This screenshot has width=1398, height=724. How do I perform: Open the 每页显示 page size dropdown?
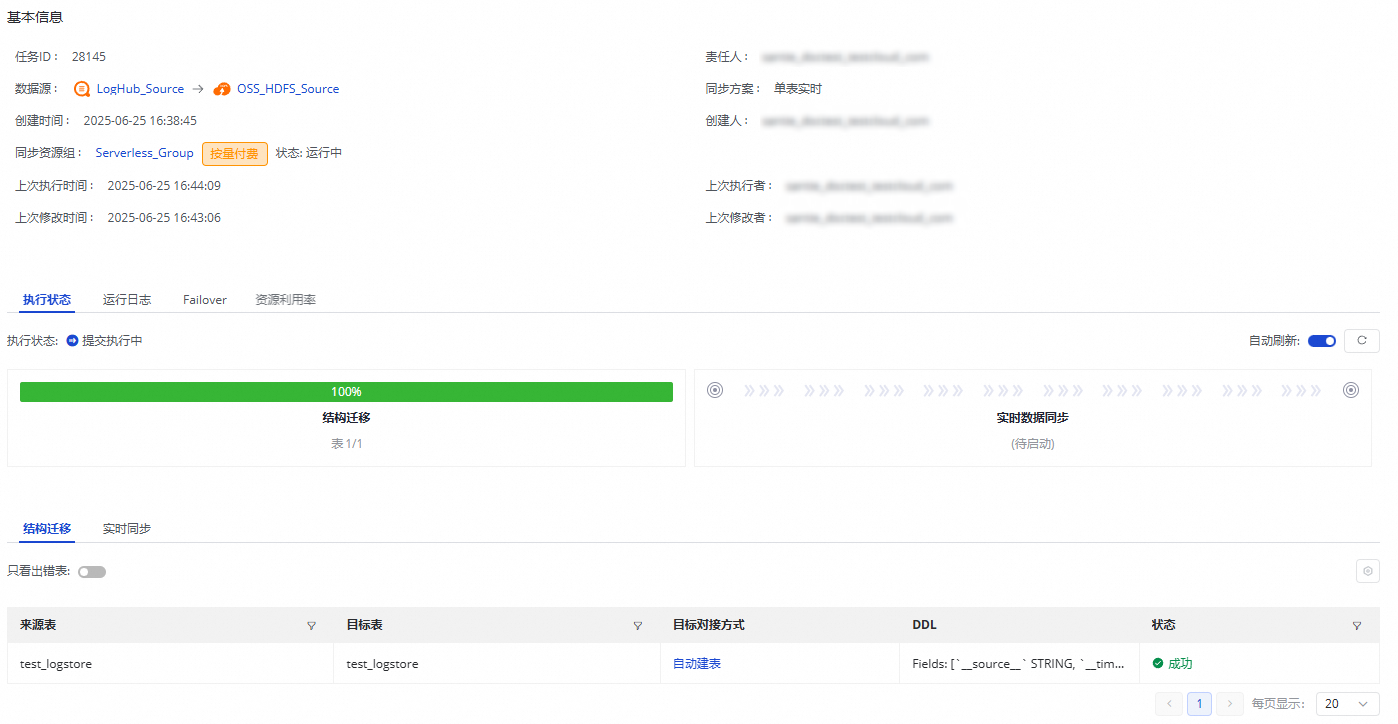[x=1347, y=704]
